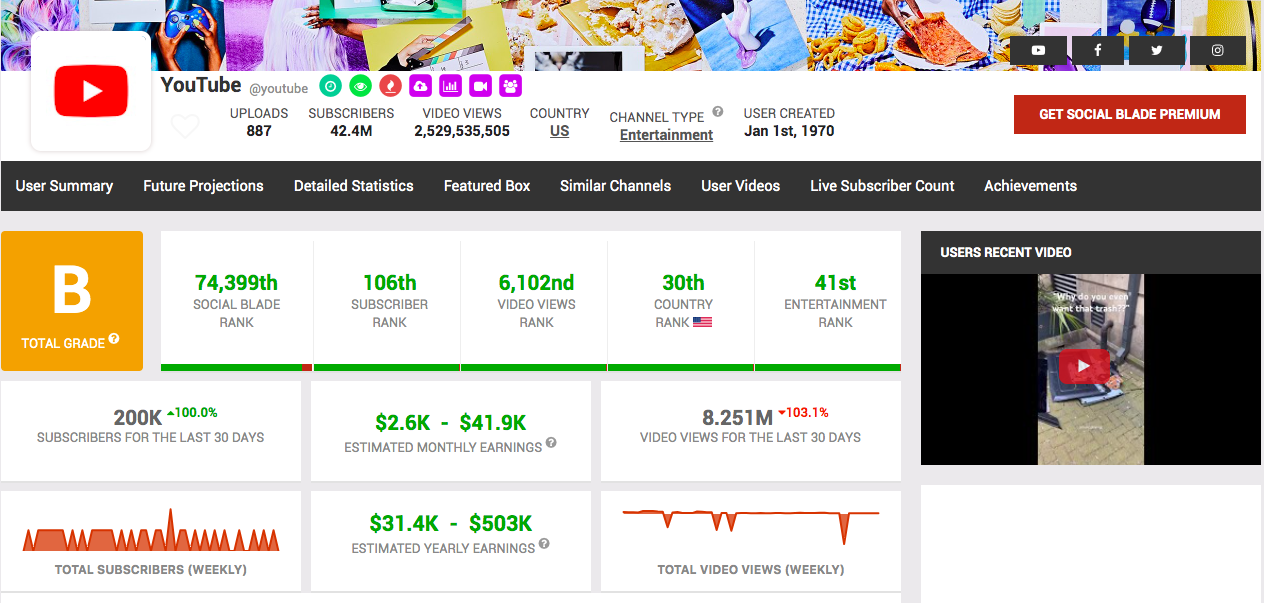Click the purple bar chart badge icon
This screenshot has height=603, width=1264.
click(451, 86)
